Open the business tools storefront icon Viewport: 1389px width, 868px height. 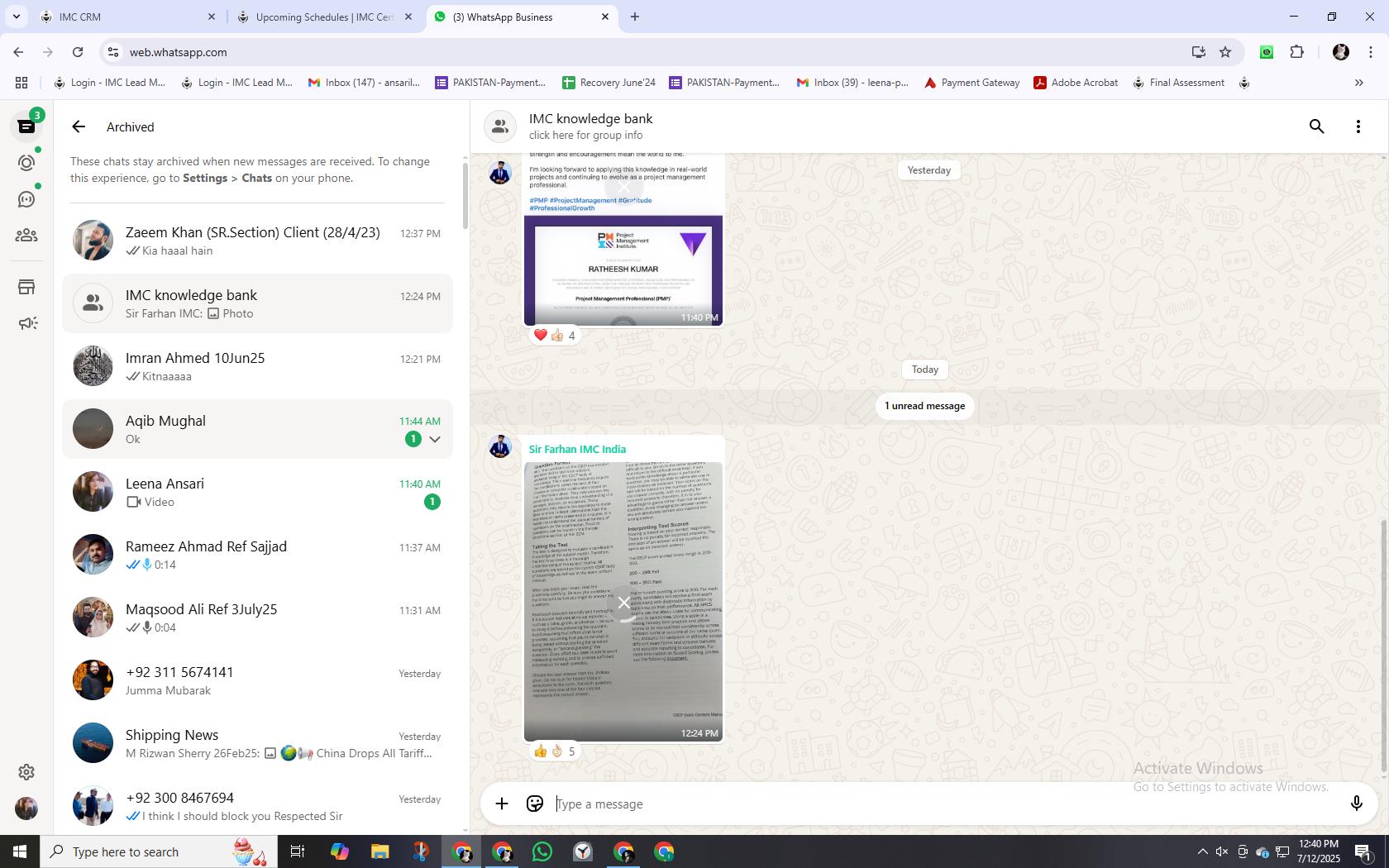pyautogui.click(x=26, y=287)
